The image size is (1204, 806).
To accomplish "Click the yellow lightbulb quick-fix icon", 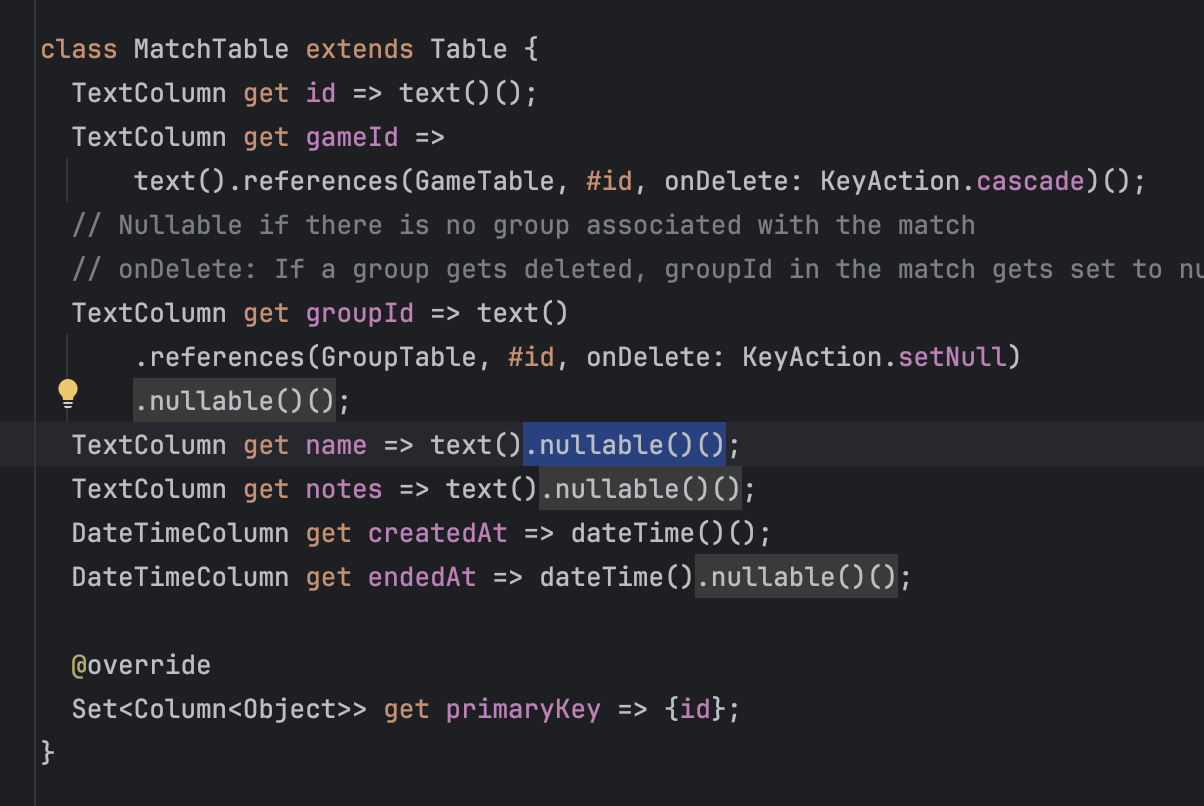I will pyautogui.click(x=68, y=393).
